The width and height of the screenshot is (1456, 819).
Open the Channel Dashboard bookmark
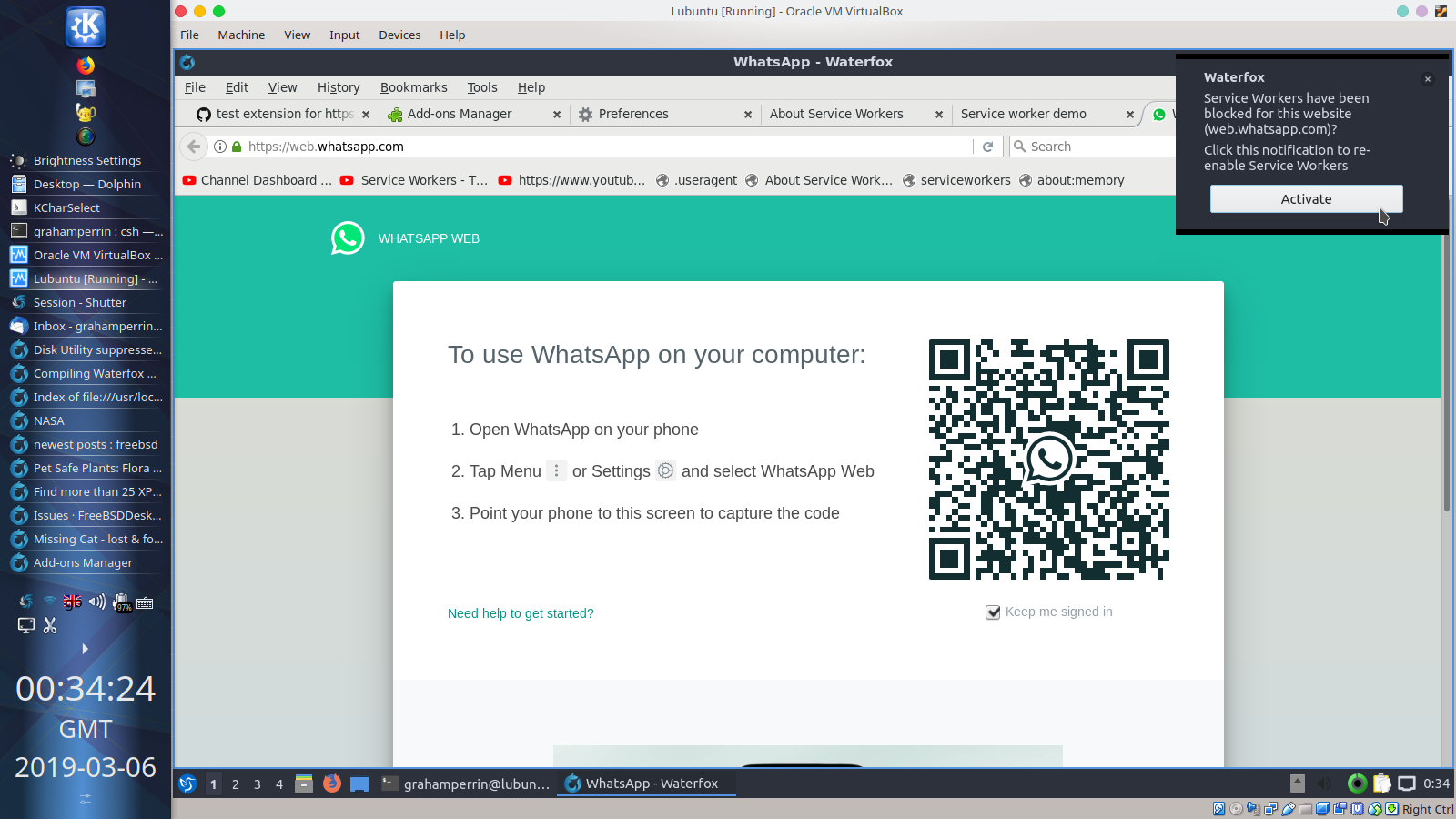(258, 180)
